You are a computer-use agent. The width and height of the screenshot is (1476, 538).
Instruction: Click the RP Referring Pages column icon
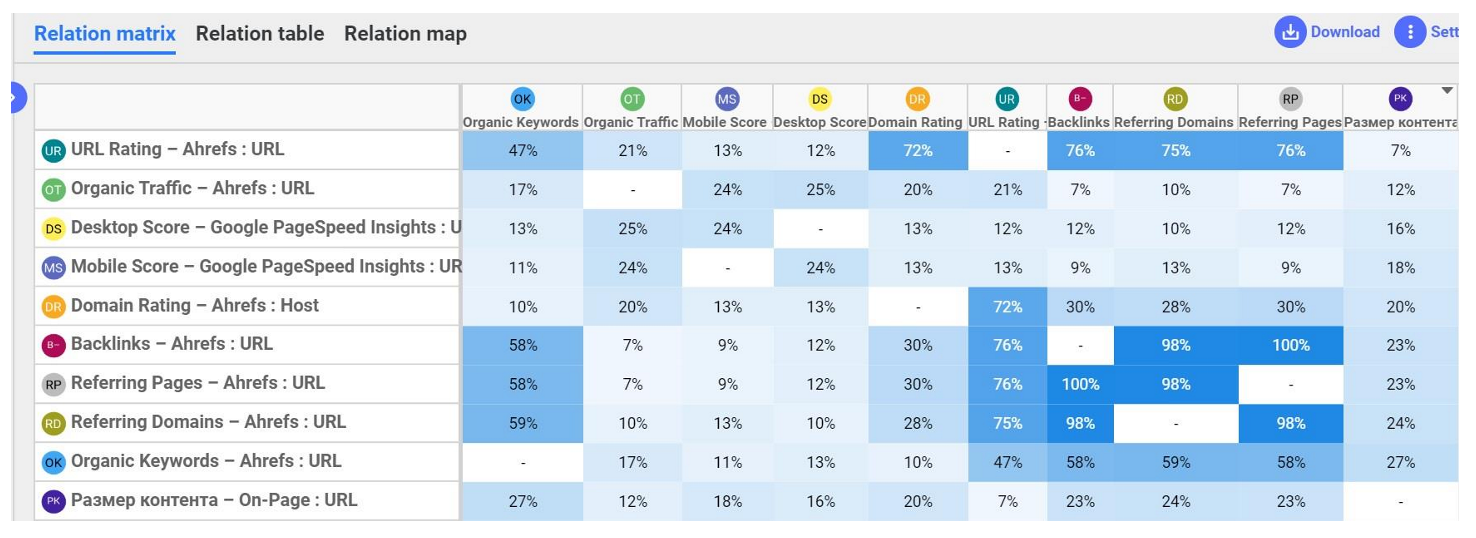point(1291,99)
